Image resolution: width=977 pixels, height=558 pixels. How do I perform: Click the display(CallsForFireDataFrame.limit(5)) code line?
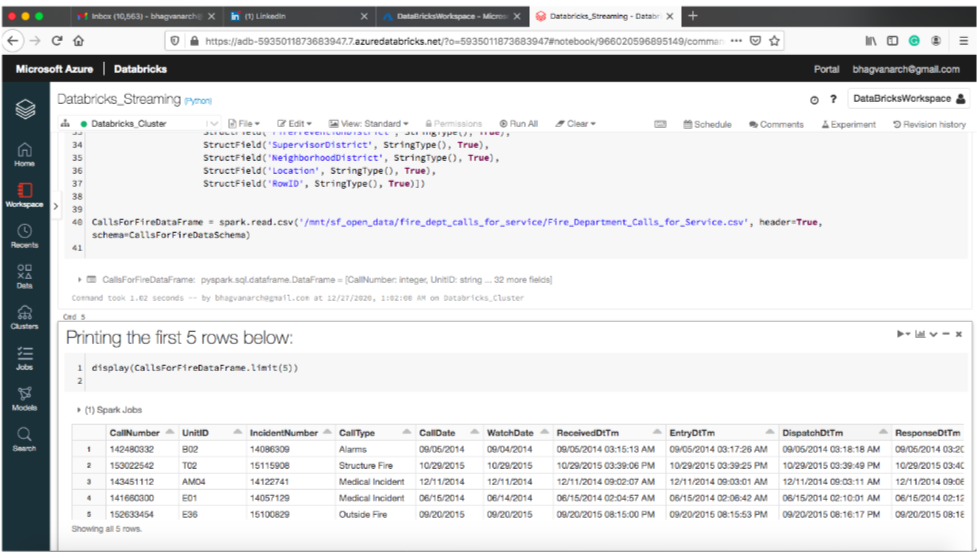195,368
